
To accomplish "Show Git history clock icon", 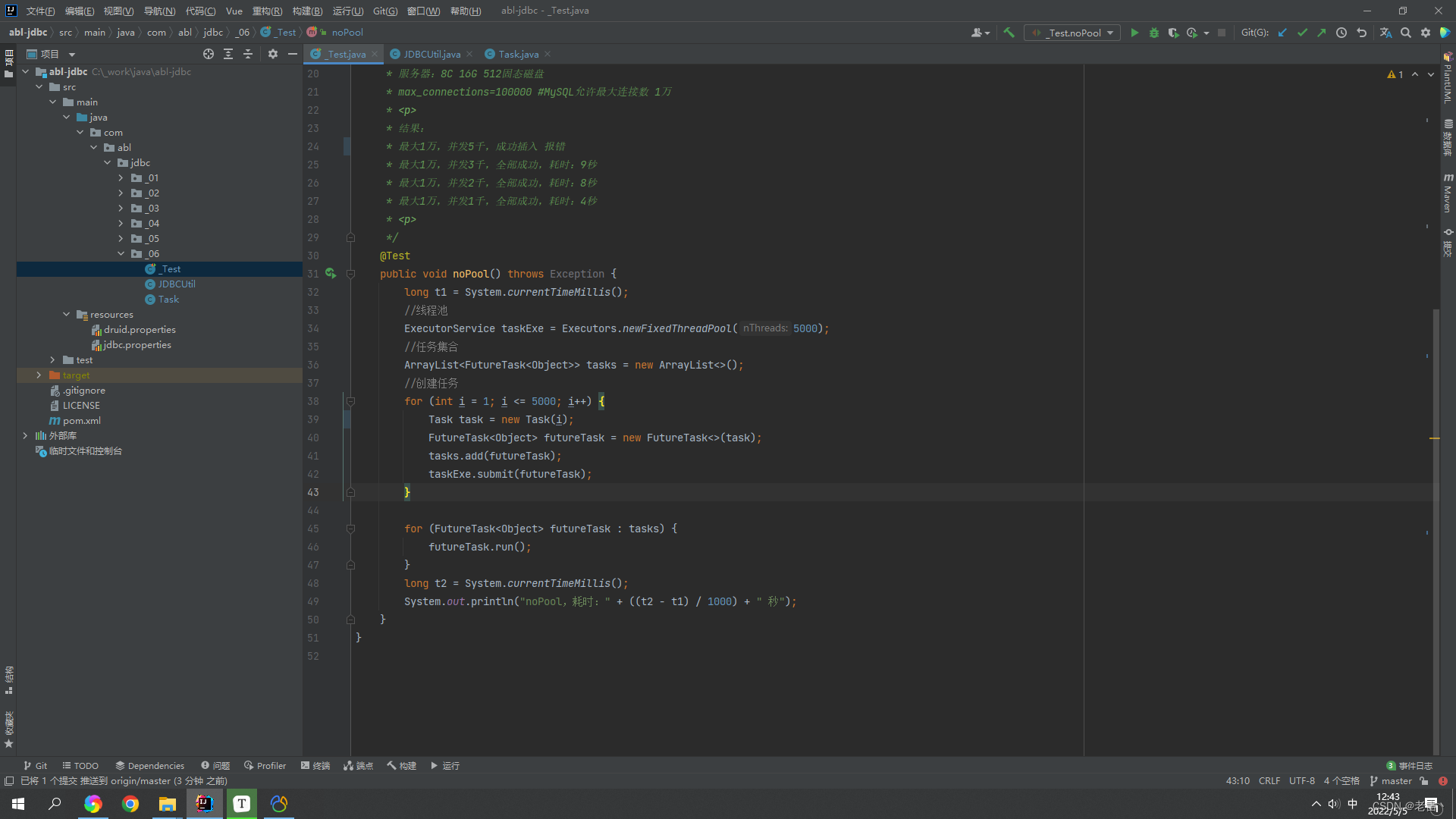I will click(1341, 33).
